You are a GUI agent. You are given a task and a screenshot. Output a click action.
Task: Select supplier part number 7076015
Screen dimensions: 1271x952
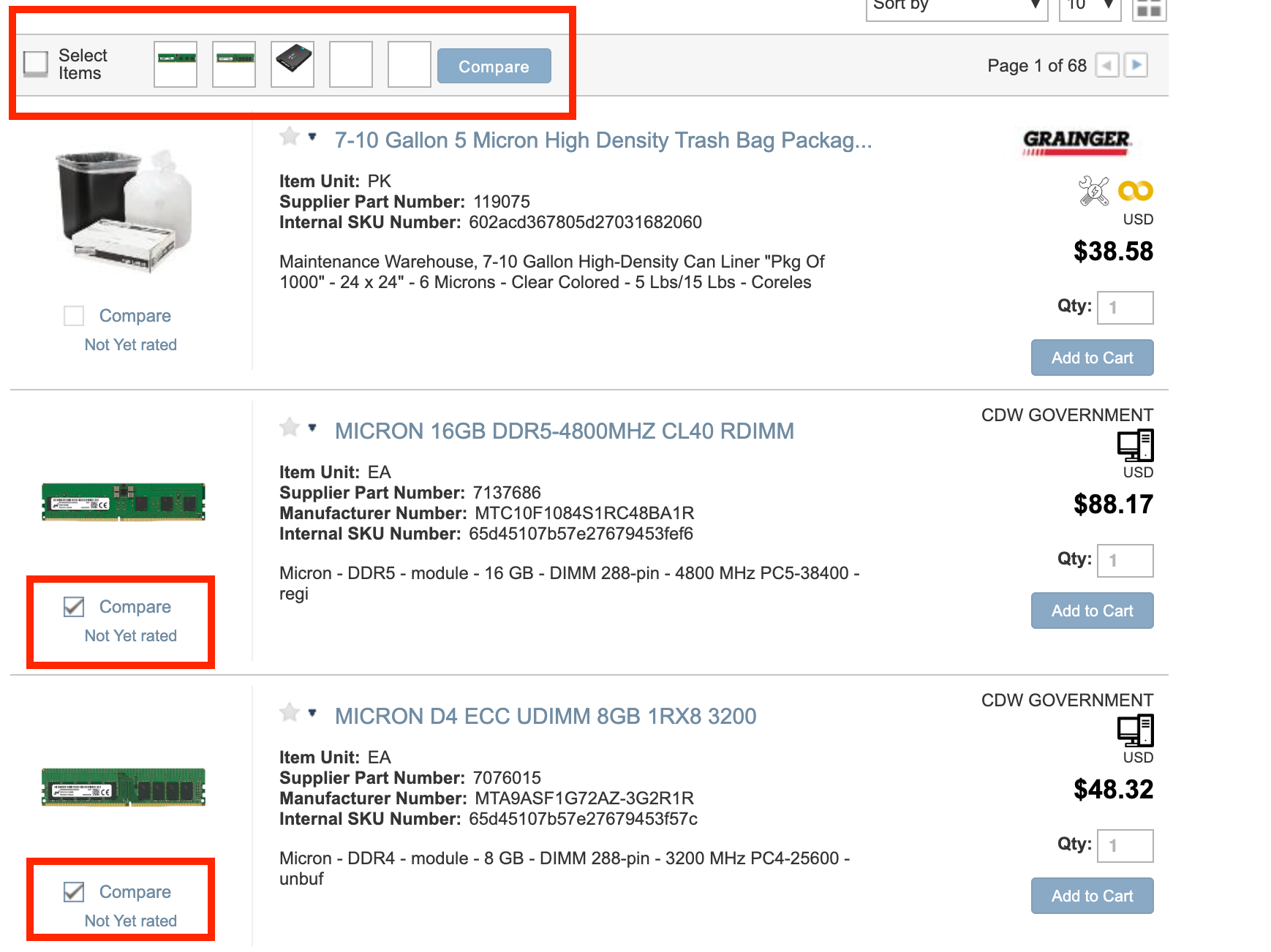507,778
